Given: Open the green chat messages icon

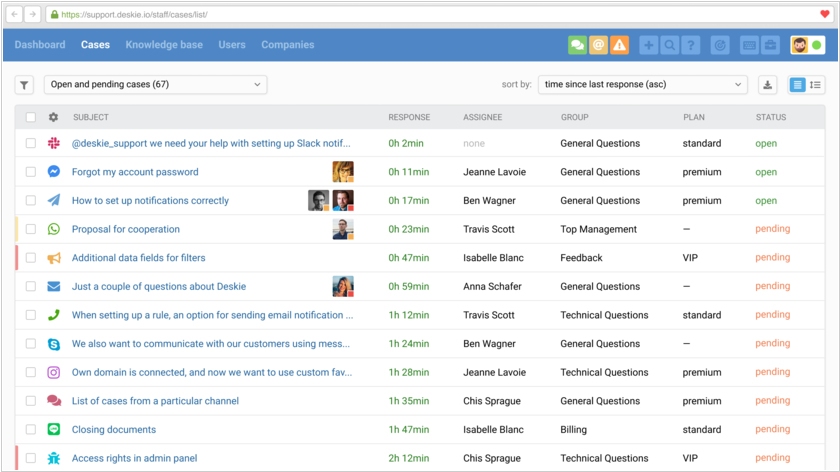Looking at the screenshot, I should 577,45.
